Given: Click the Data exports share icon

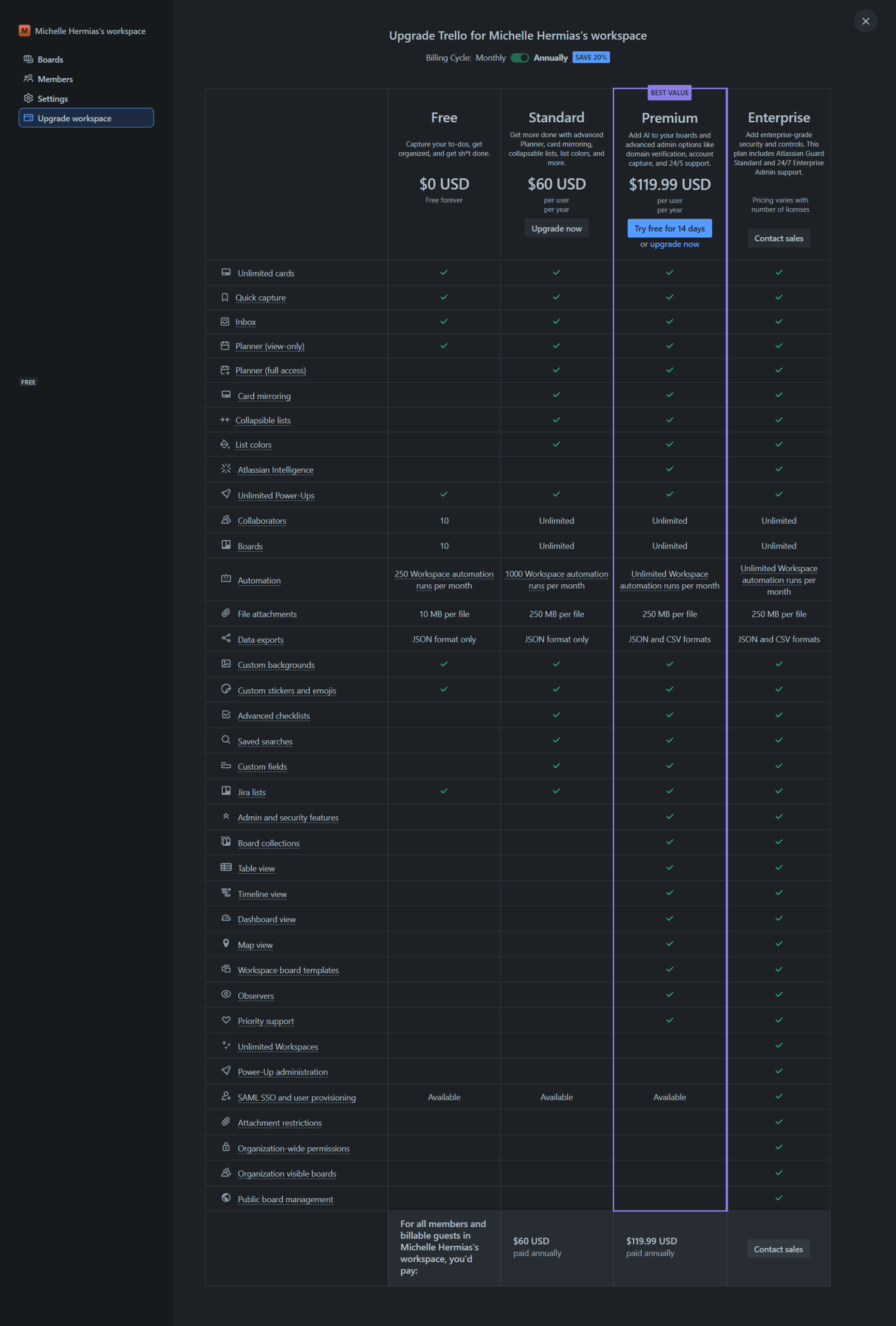Looking at the screenshot, I should tap(226, 639).
